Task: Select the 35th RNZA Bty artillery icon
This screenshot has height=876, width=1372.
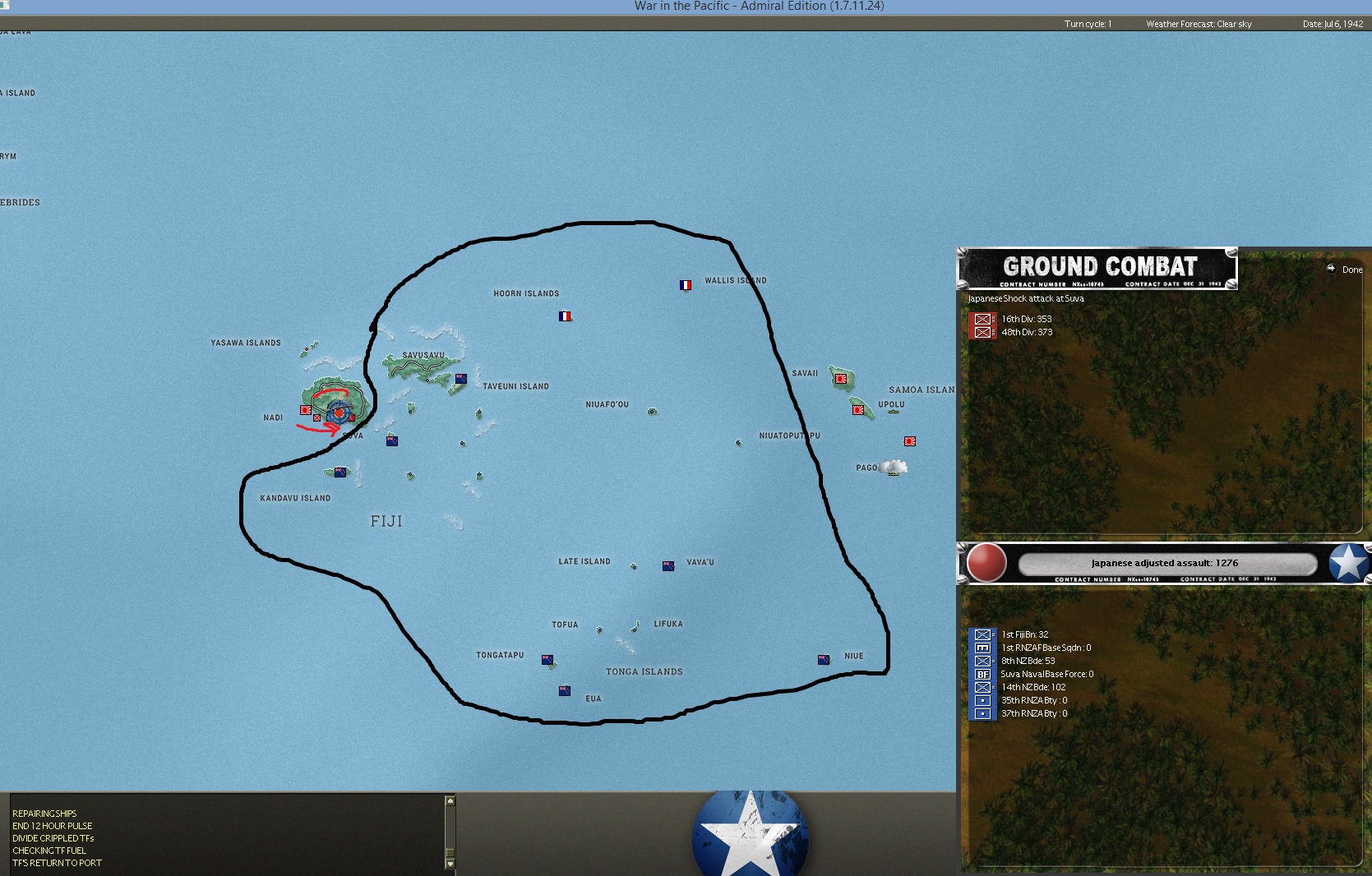Action: (982, 700)
